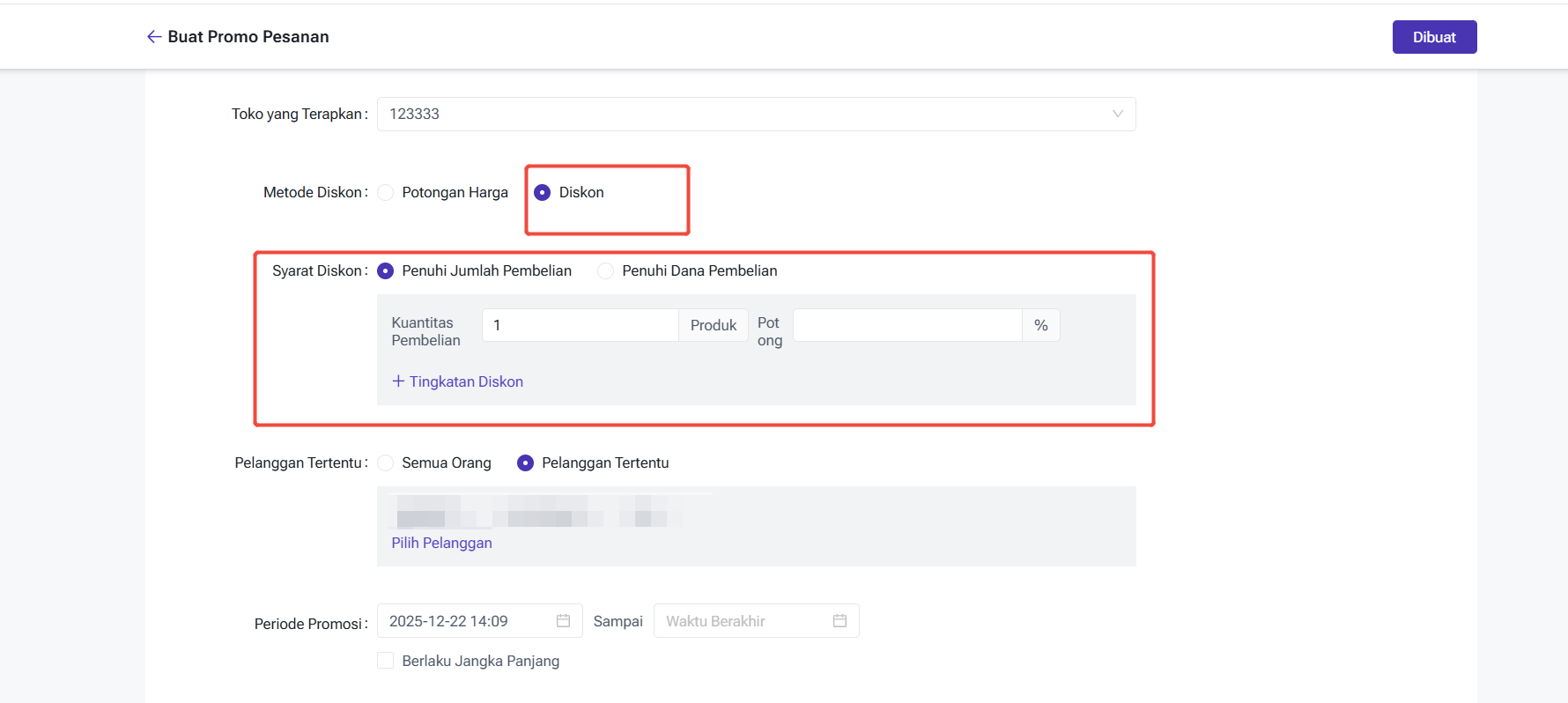Image resolution: width=1568 pixels, height=703 pixels.
Task: Open the Toko yang Terapkan dropdown
Action: (x=740, y=115)
